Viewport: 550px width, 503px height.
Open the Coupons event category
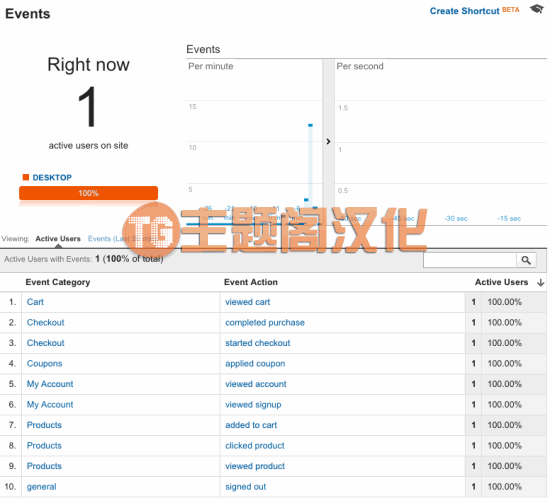pyautogui.click(x=45, y=364)
